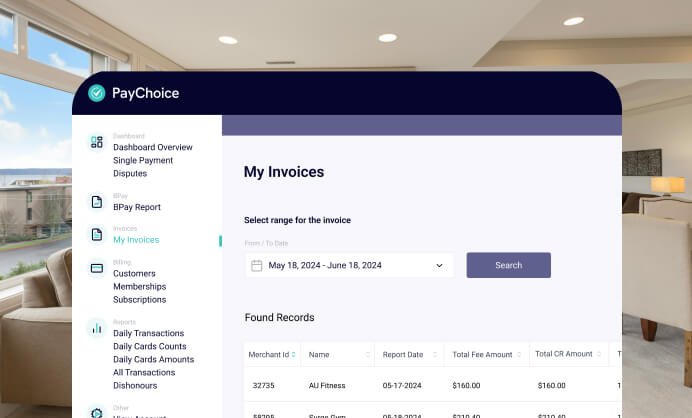Viewport: 692px width, 418px height.
Task: Open the Customers page
Action: tap(134, 273)
